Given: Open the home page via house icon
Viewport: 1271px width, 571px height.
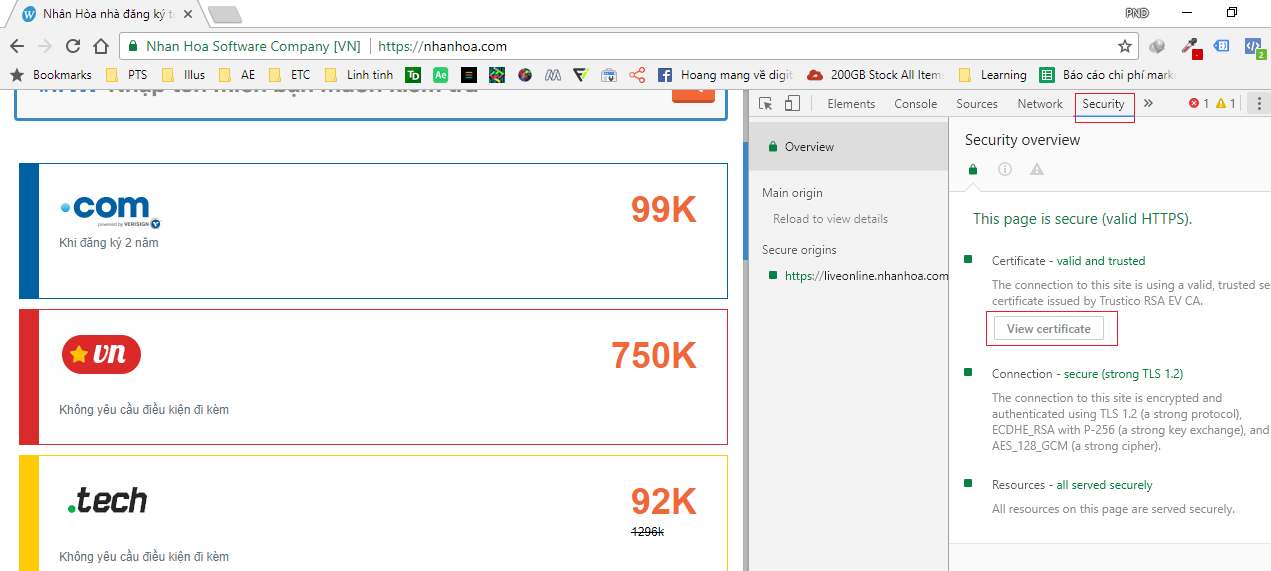Looking at the screenshot, I should pos(101,46).
